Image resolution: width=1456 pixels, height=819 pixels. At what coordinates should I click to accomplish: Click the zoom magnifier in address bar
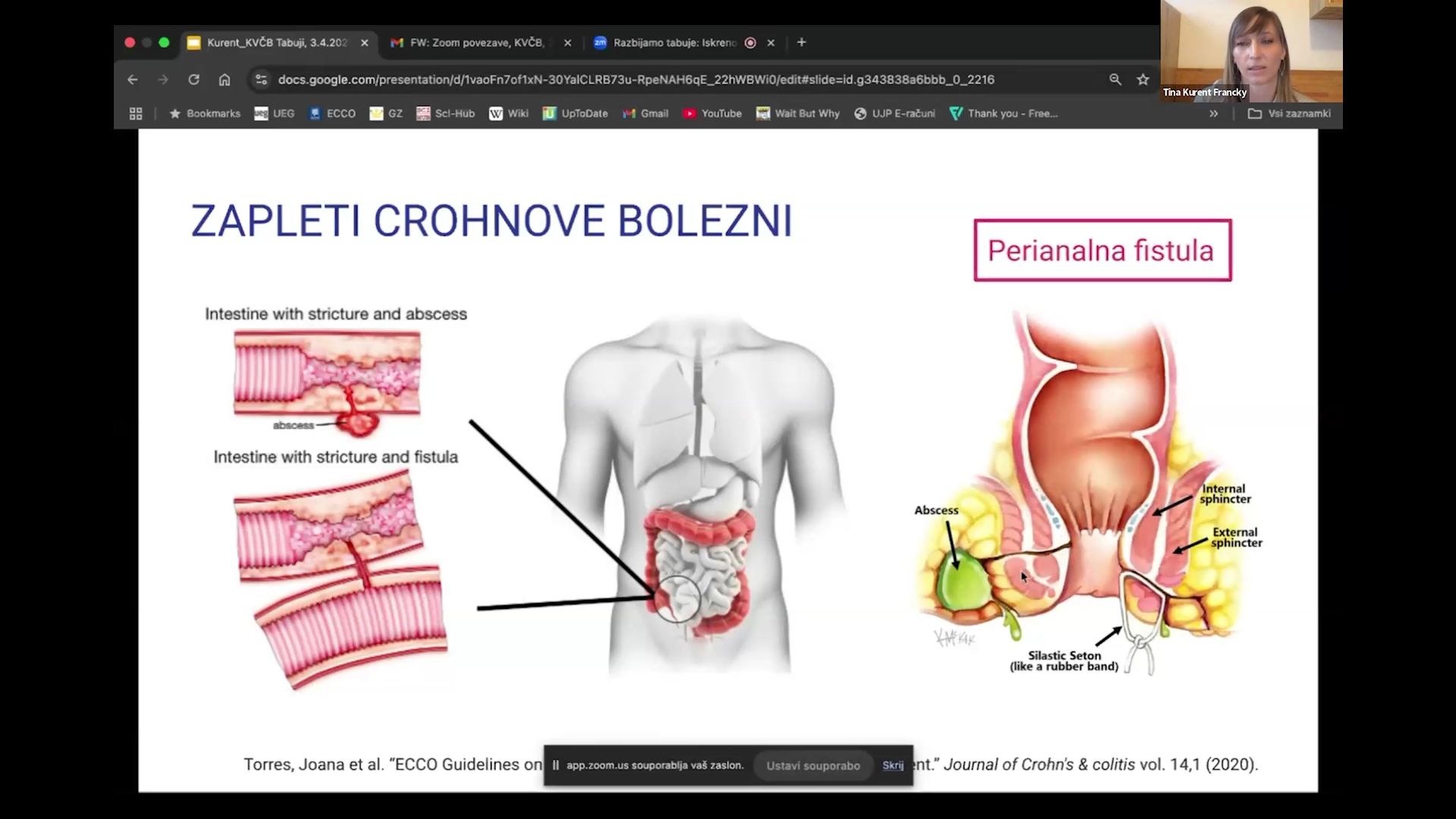pos(1115,80)
